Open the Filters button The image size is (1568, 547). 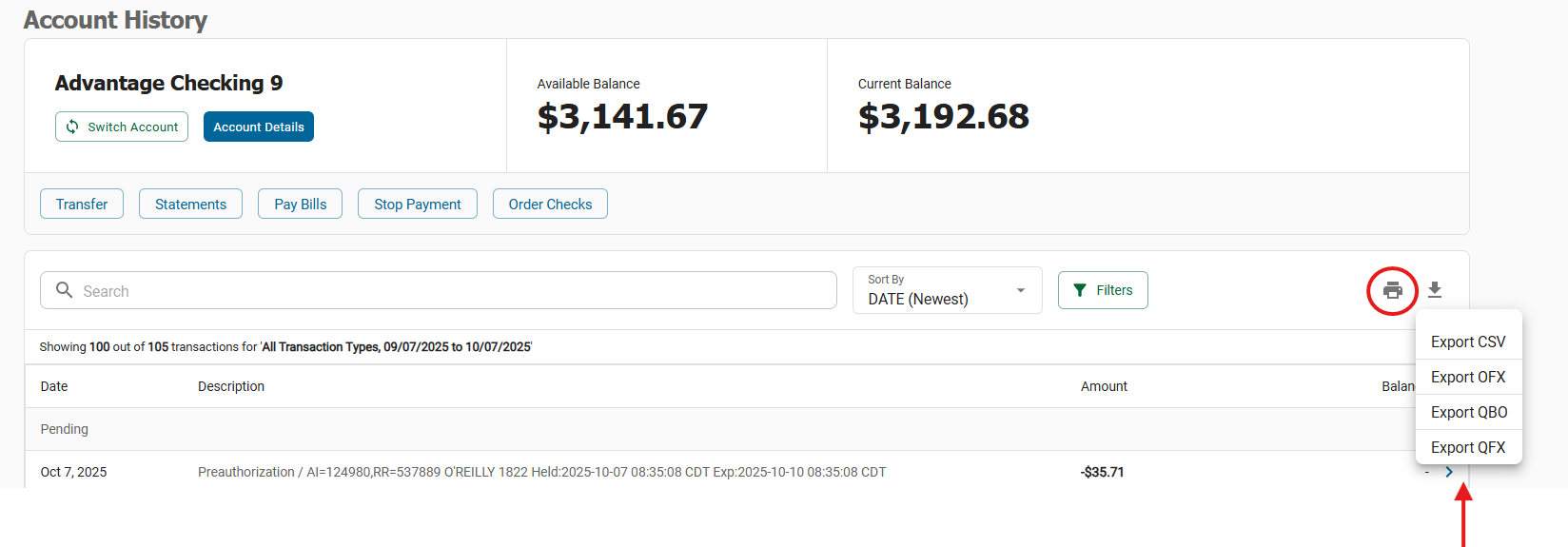point(1103,290)
